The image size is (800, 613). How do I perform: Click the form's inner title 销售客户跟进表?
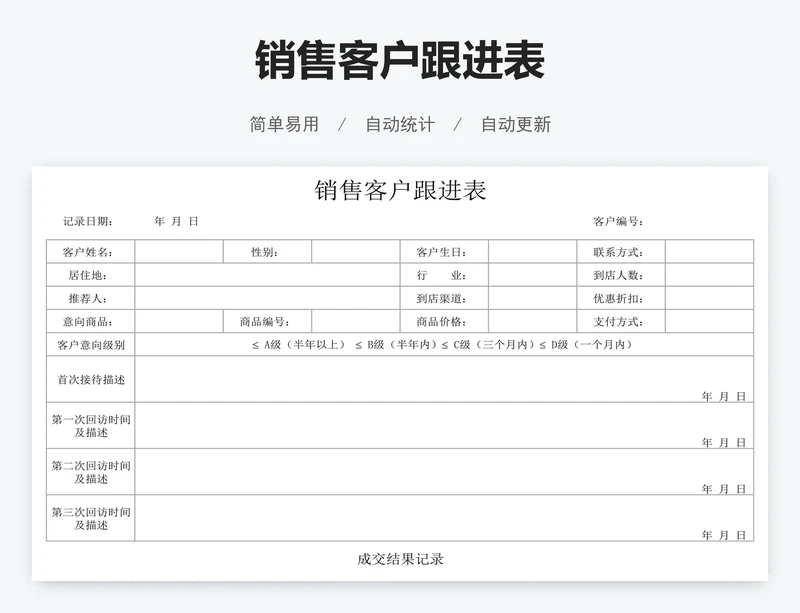point(400,190)
